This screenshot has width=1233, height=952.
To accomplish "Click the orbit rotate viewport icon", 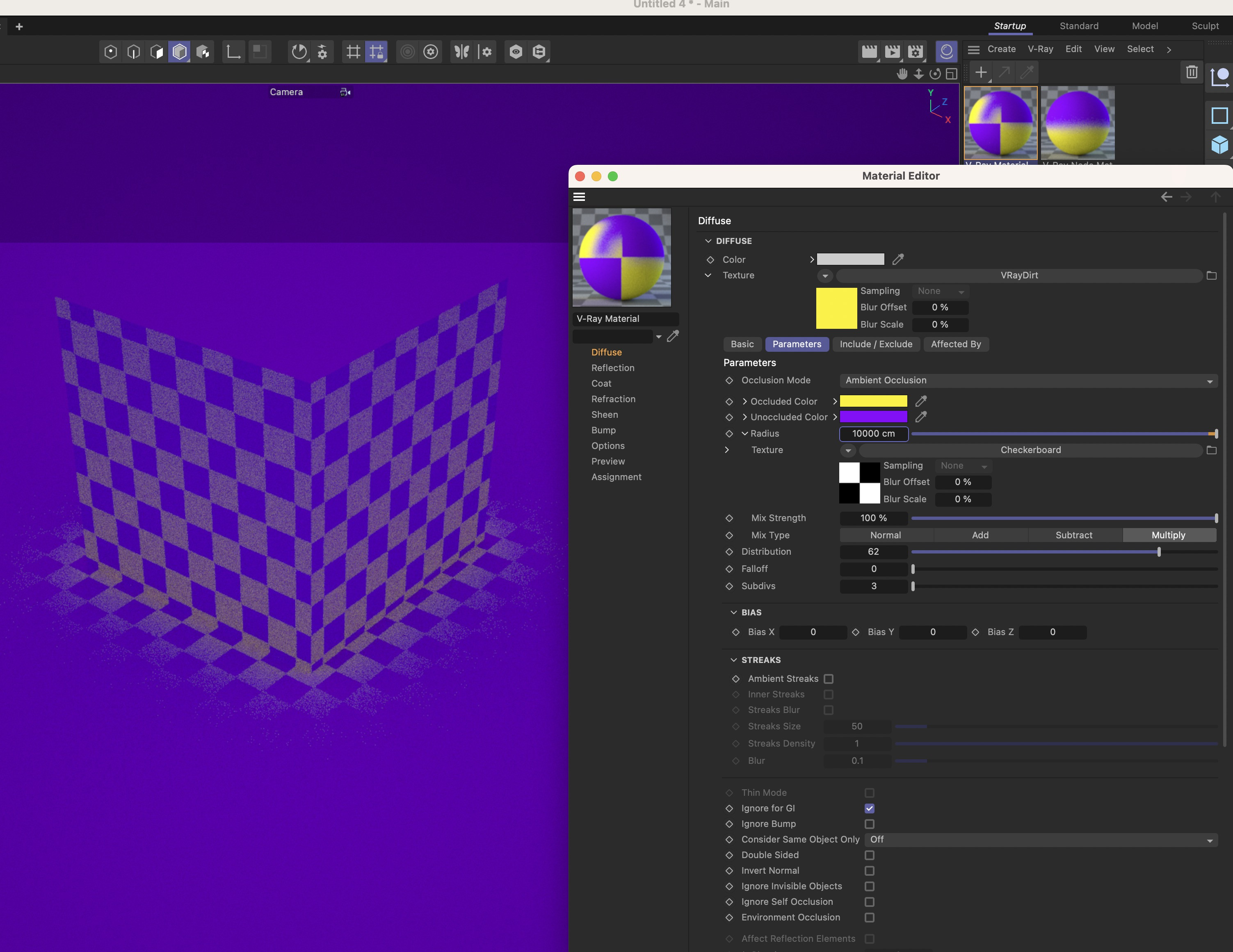I will pos(936,74).
